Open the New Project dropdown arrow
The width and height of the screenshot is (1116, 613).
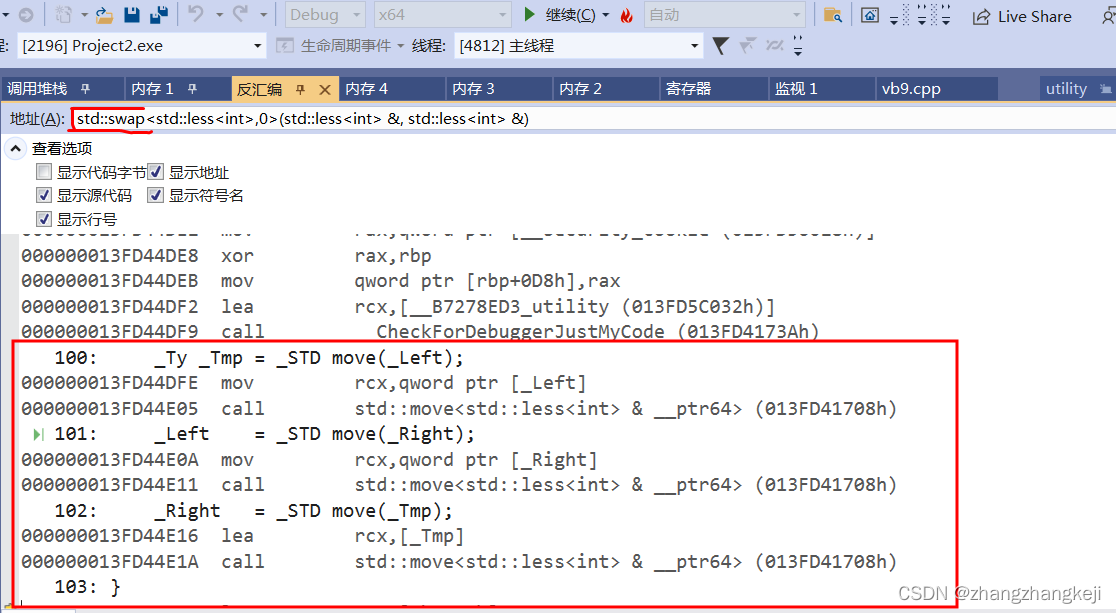point(84,15)
